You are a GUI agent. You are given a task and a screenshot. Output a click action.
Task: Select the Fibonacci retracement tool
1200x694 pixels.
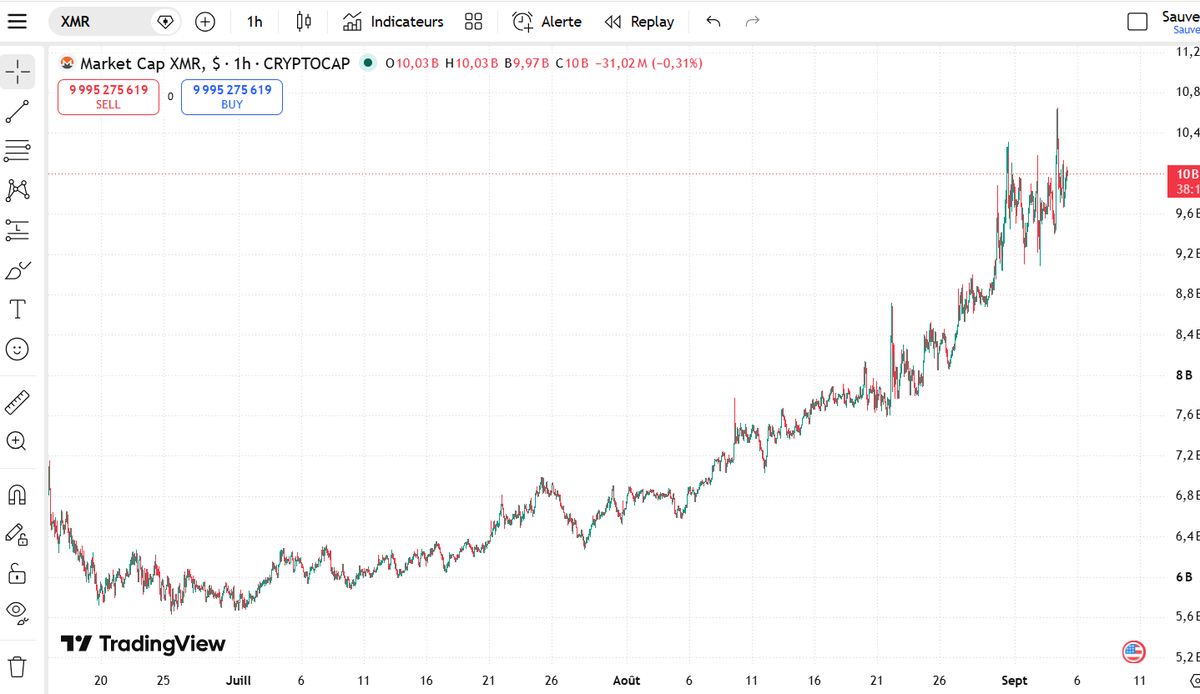(17, 151)
